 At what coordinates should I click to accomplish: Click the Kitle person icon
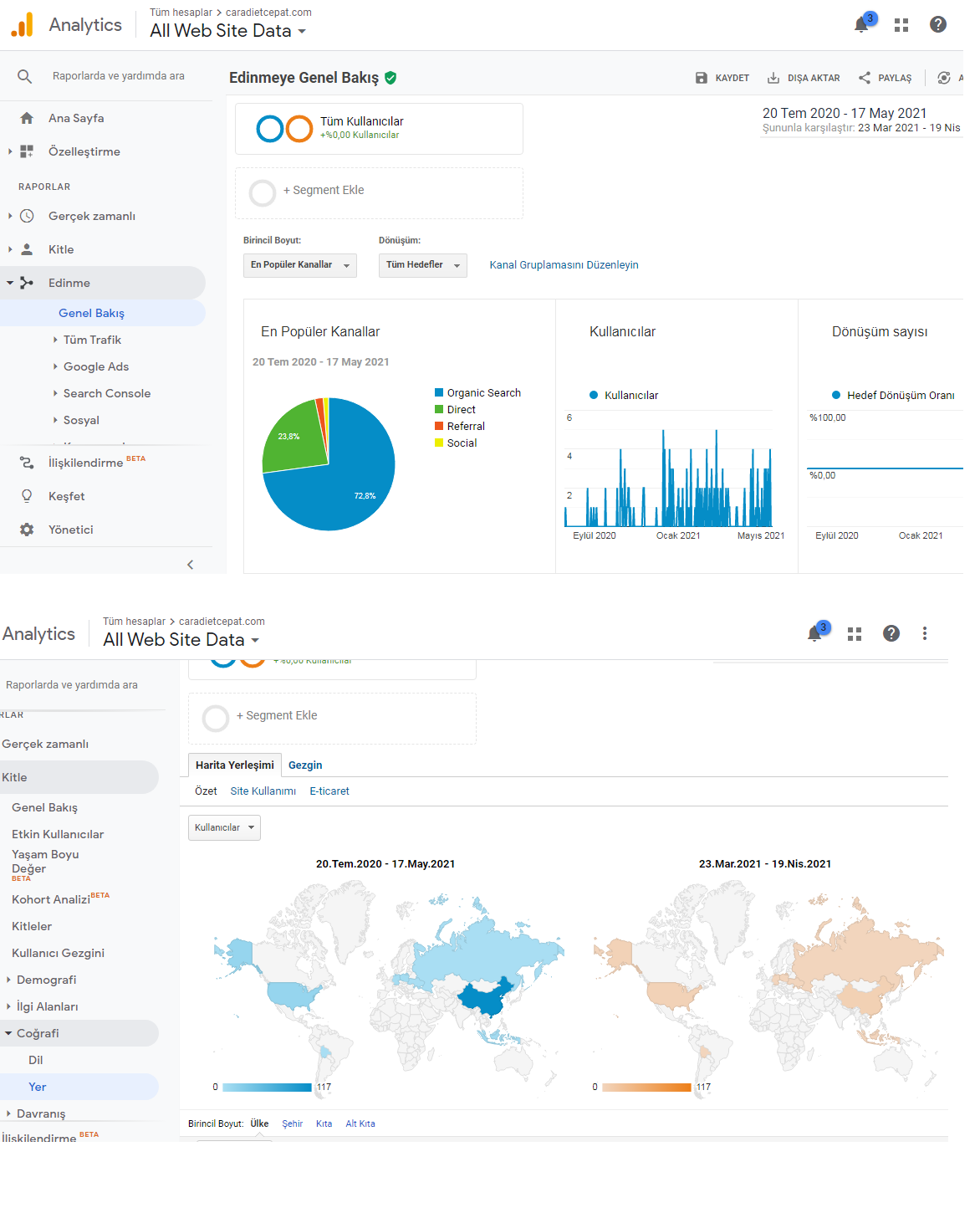click(x=27, y=249)
